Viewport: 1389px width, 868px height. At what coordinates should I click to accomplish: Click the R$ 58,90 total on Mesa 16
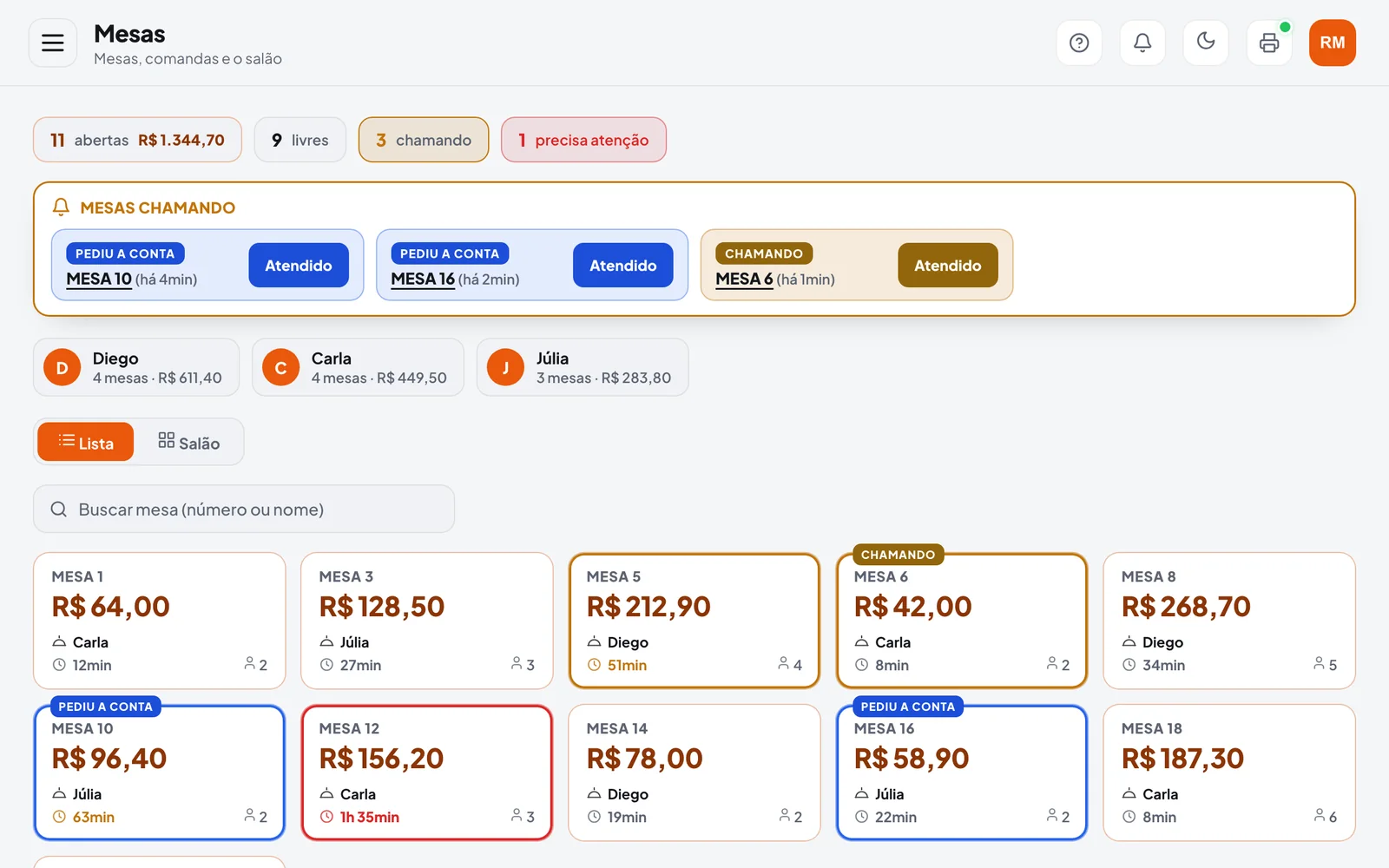click(x=912, y=759)
